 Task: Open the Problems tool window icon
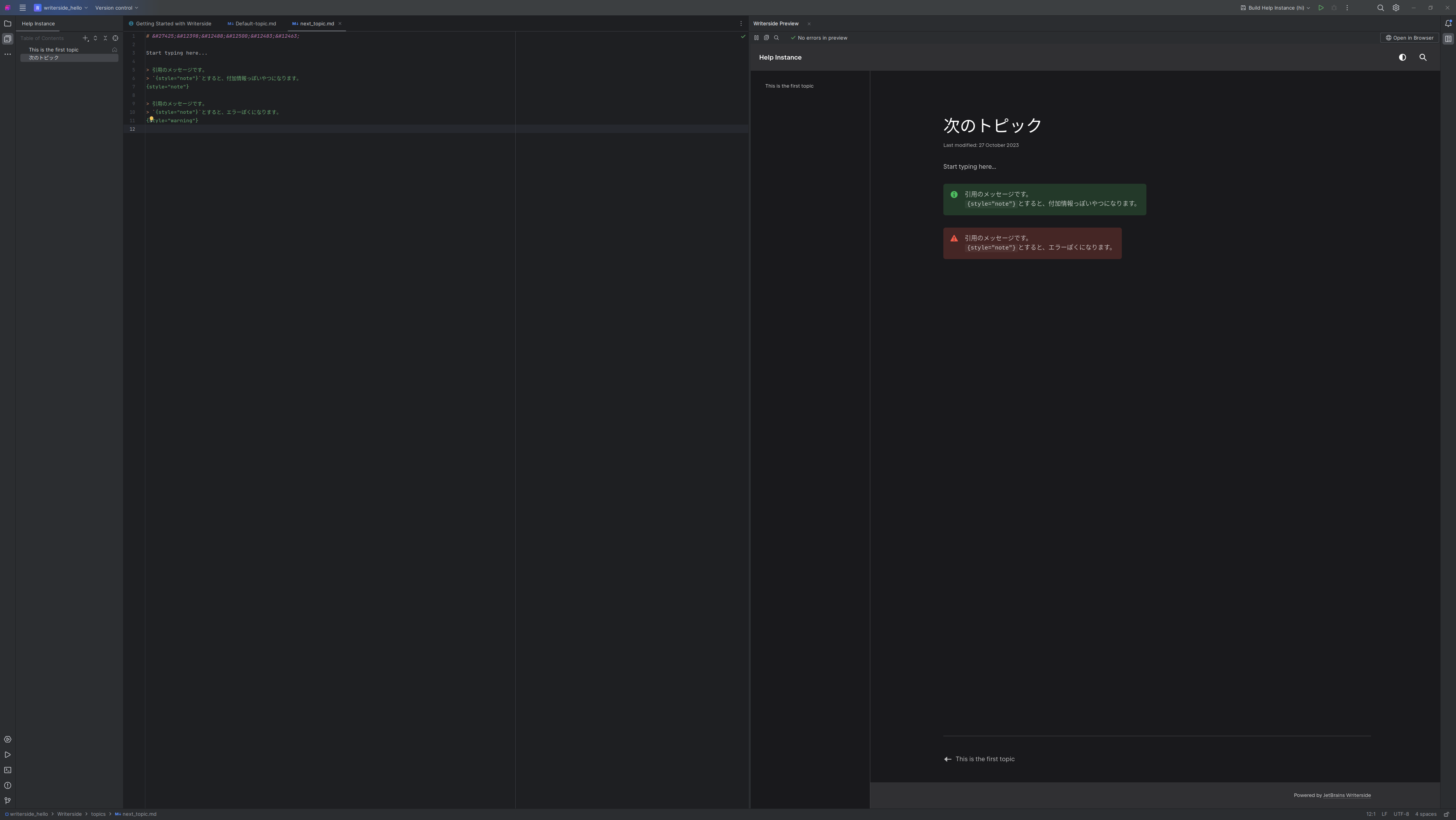coord(7,785)
